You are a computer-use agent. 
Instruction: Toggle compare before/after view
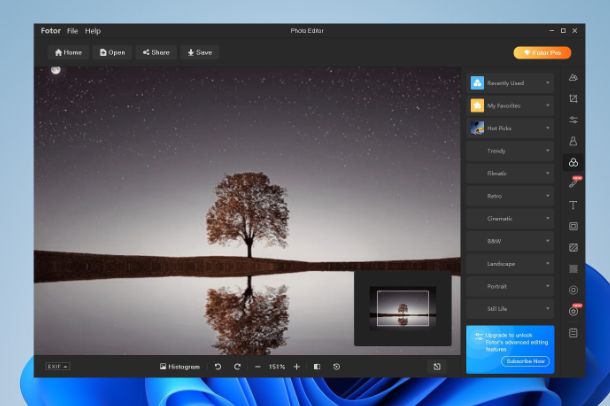point(317,367)
